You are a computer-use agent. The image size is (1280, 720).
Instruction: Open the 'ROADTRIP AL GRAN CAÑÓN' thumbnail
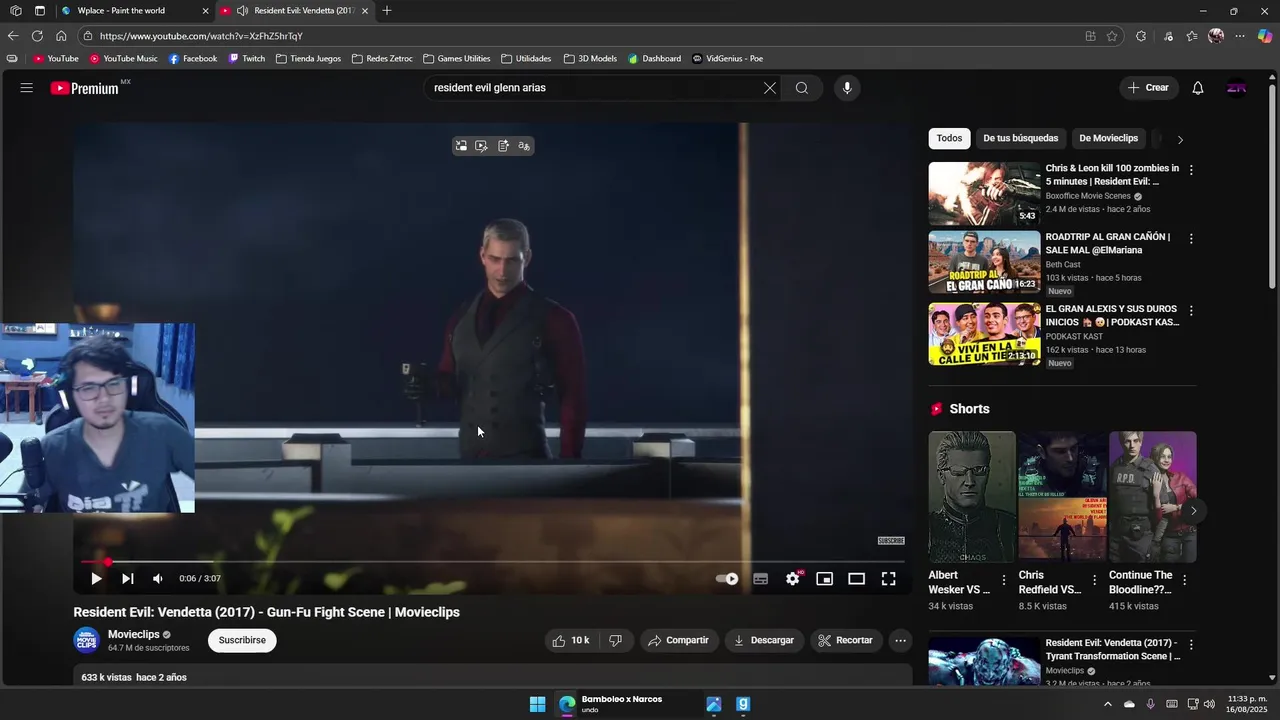click(985, 263)
